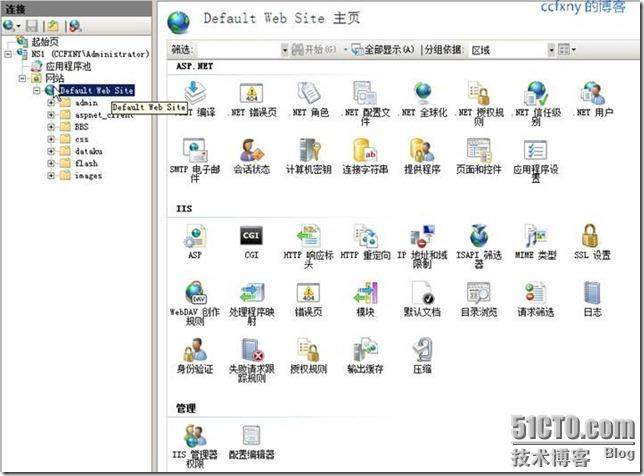Open the .NET 用户 icon
Image resolution: width=644 pixels, height=476 pixels.
[593, 99]
